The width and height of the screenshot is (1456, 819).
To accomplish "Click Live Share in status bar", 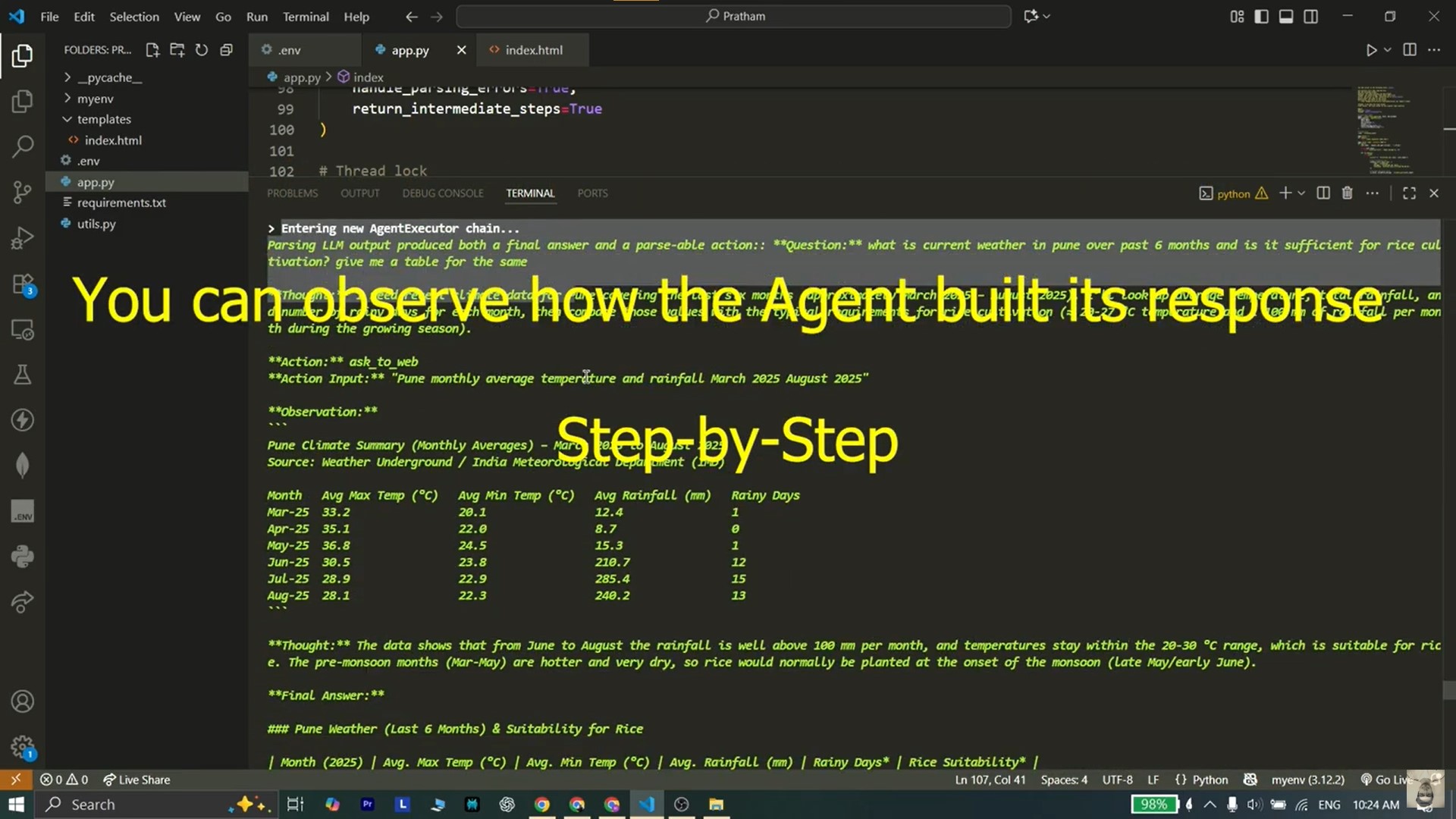I will point(136,780).
